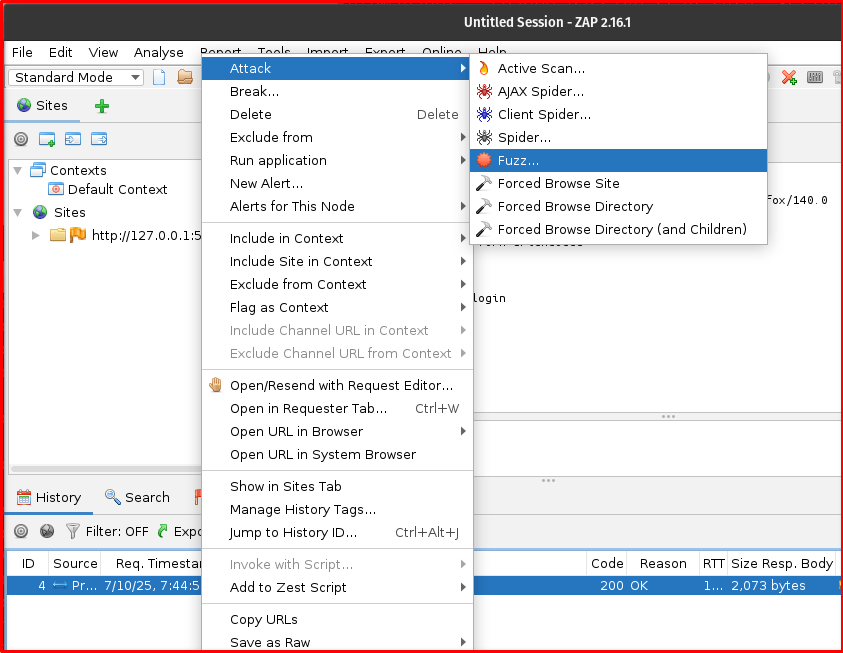Open the Exclude from submenu

pos(337,138)
